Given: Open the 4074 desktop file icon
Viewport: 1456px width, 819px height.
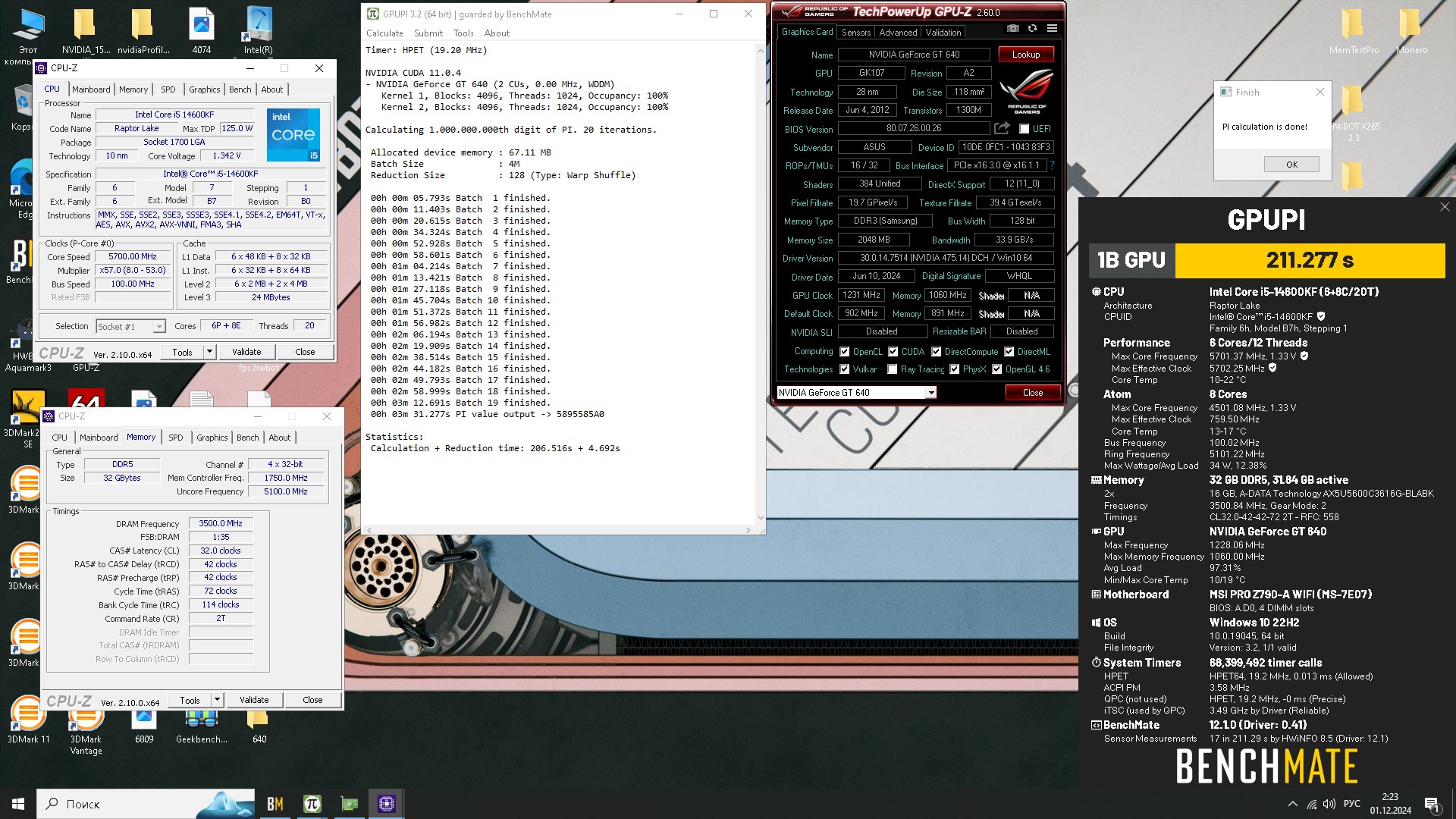Looking at the screenshot, I should (201, 30).
